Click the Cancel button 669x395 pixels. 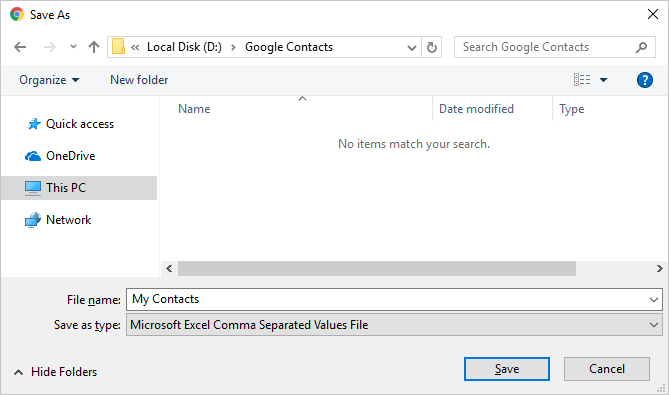coord(607,369)
